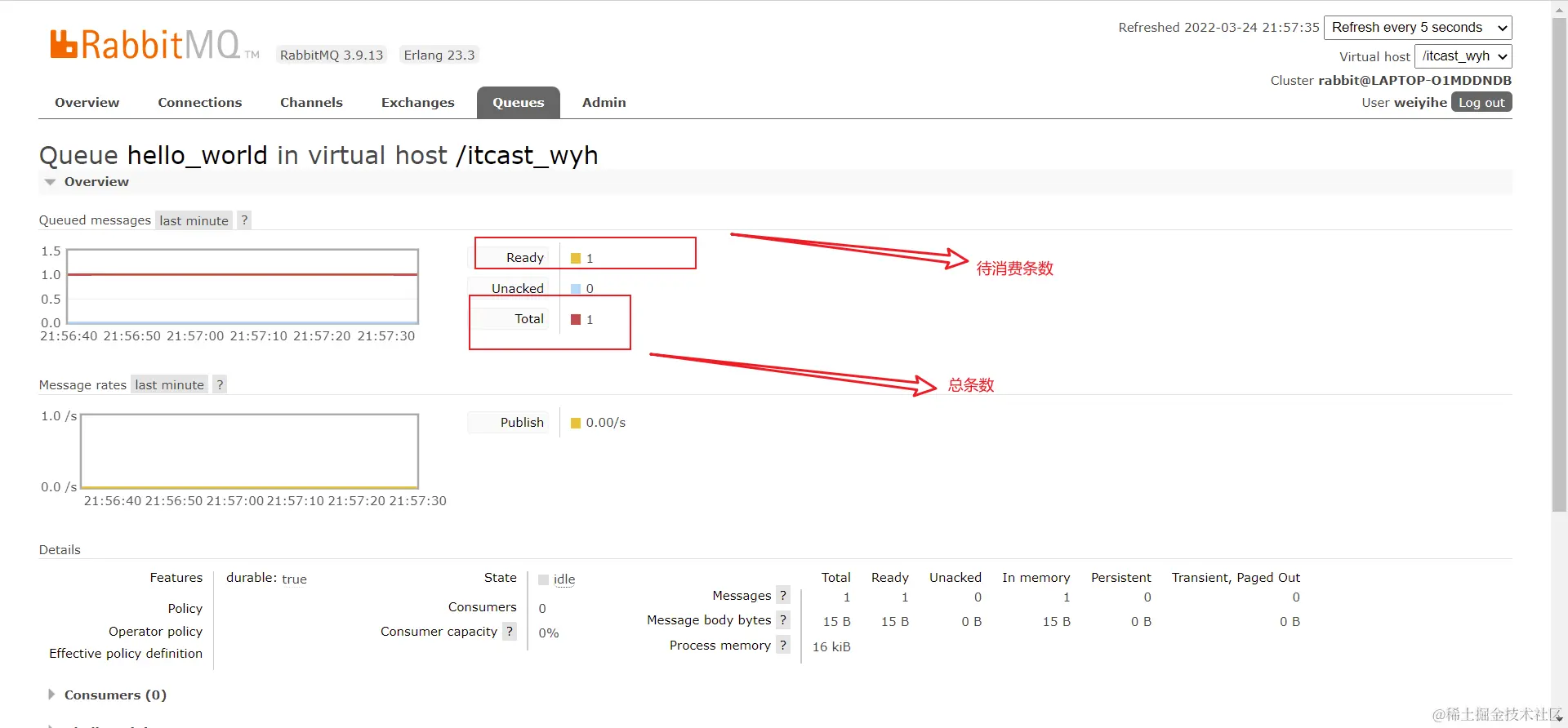Click the Log out button
The width and height of the screenshot is (1568, 728).
pos(1481,103)
